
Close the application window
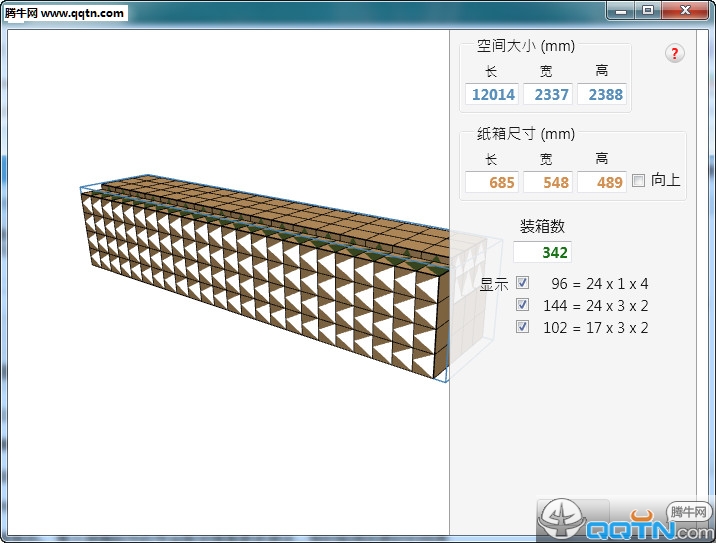685,11
